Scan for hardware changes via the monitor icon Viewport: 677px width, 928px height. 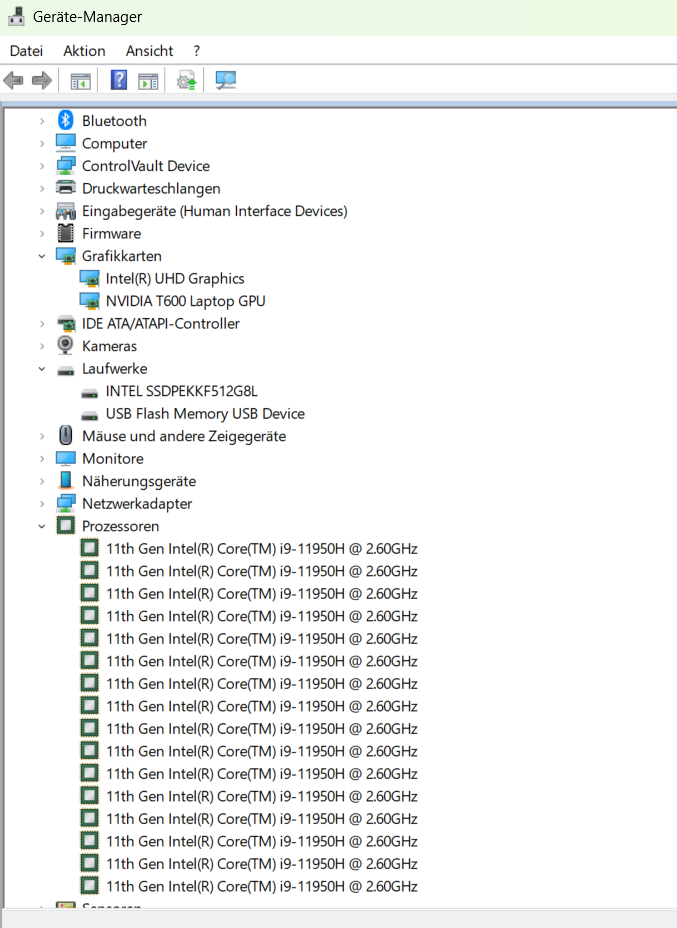(225, 80)
